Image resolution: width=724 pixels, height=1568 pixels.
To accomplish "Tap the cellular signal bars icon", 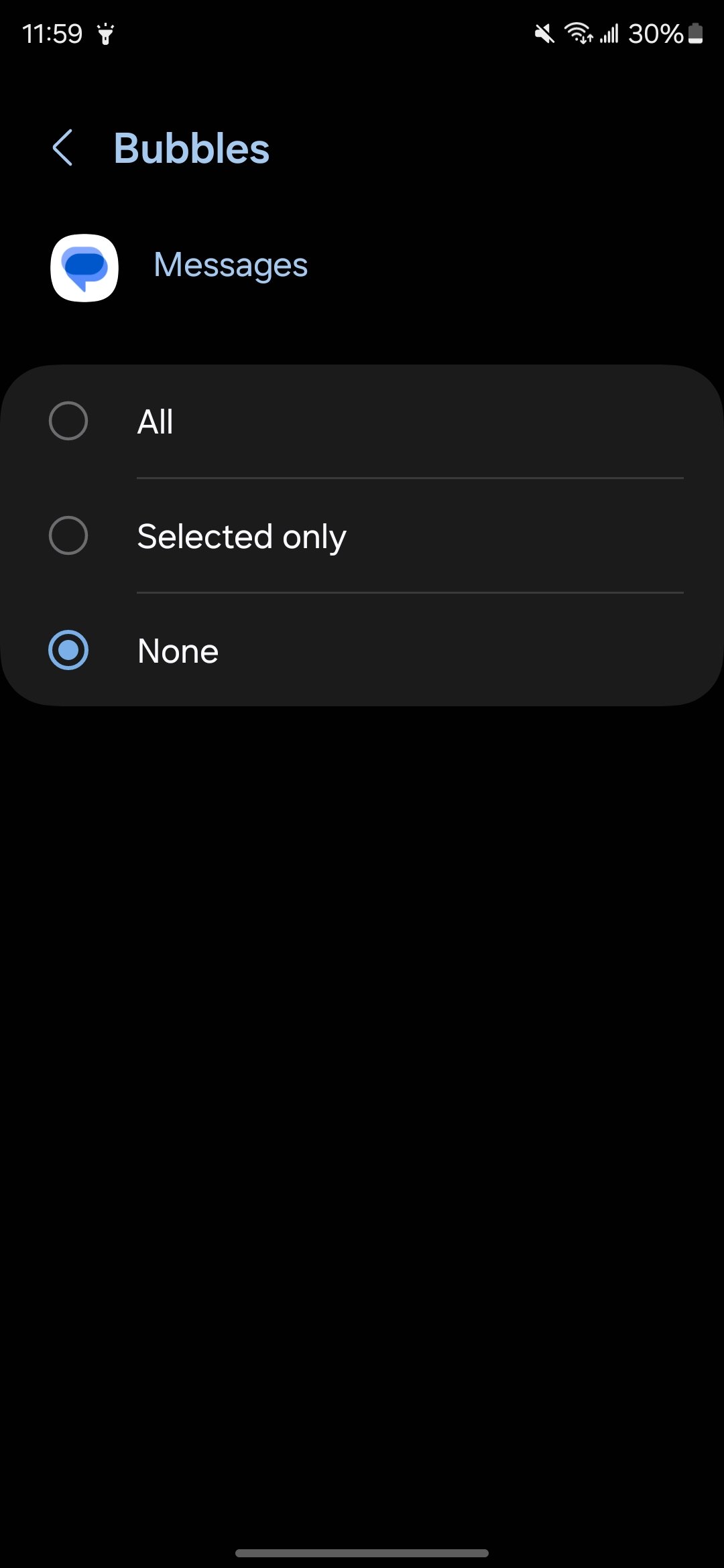I will click(609, 34).
